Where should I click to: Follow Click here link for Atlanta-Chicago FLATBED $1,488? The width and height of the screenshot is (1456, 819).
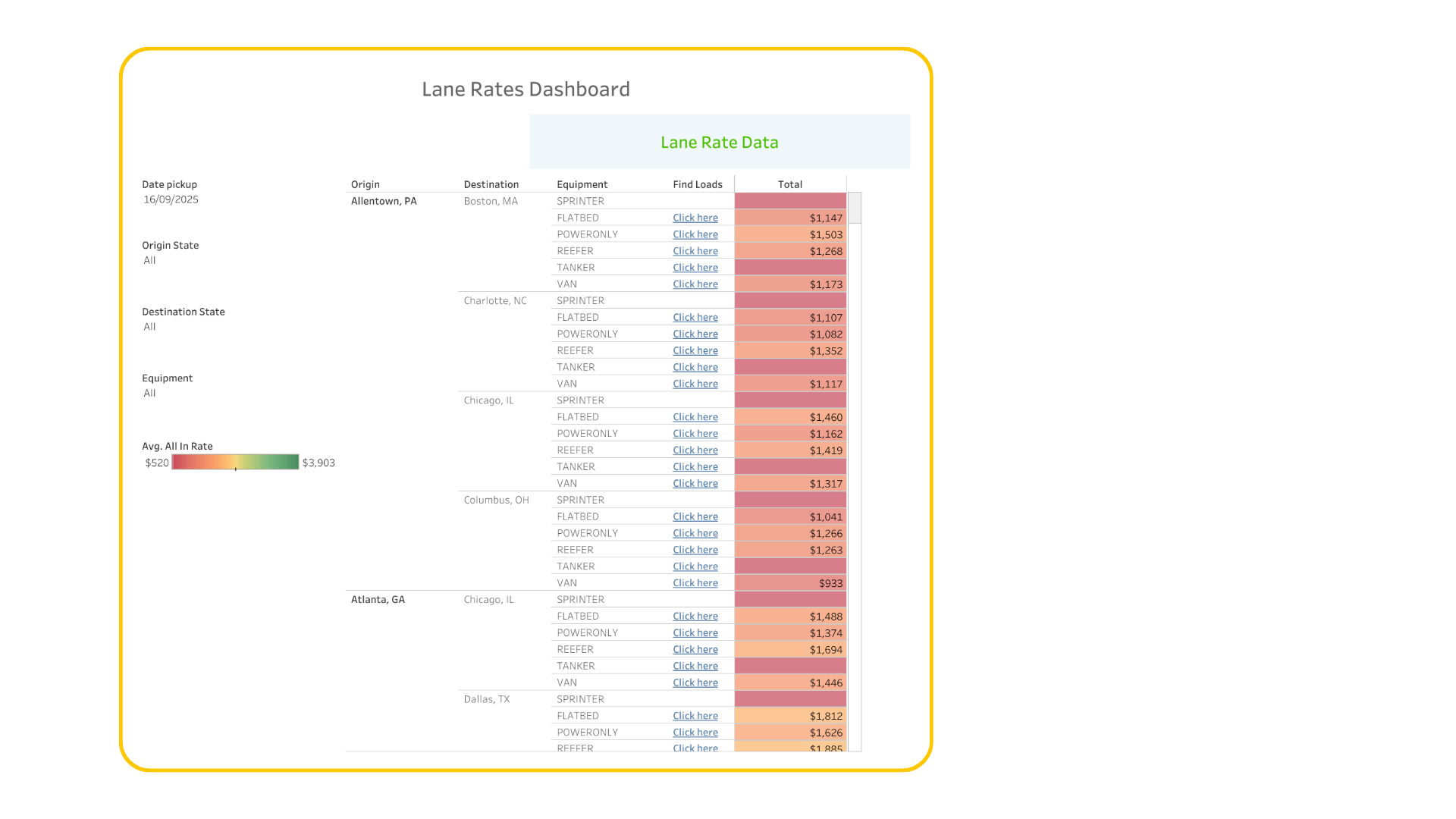click(695, 617)
